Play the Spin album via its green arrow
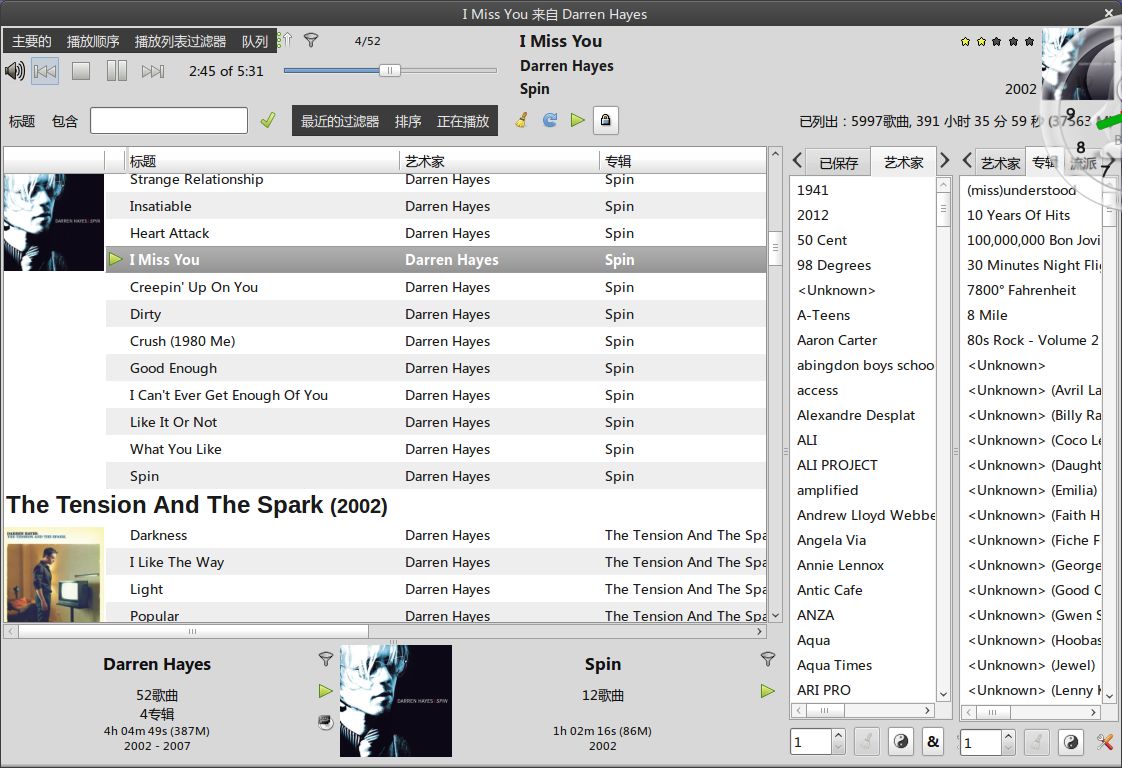 click(768, 691)
